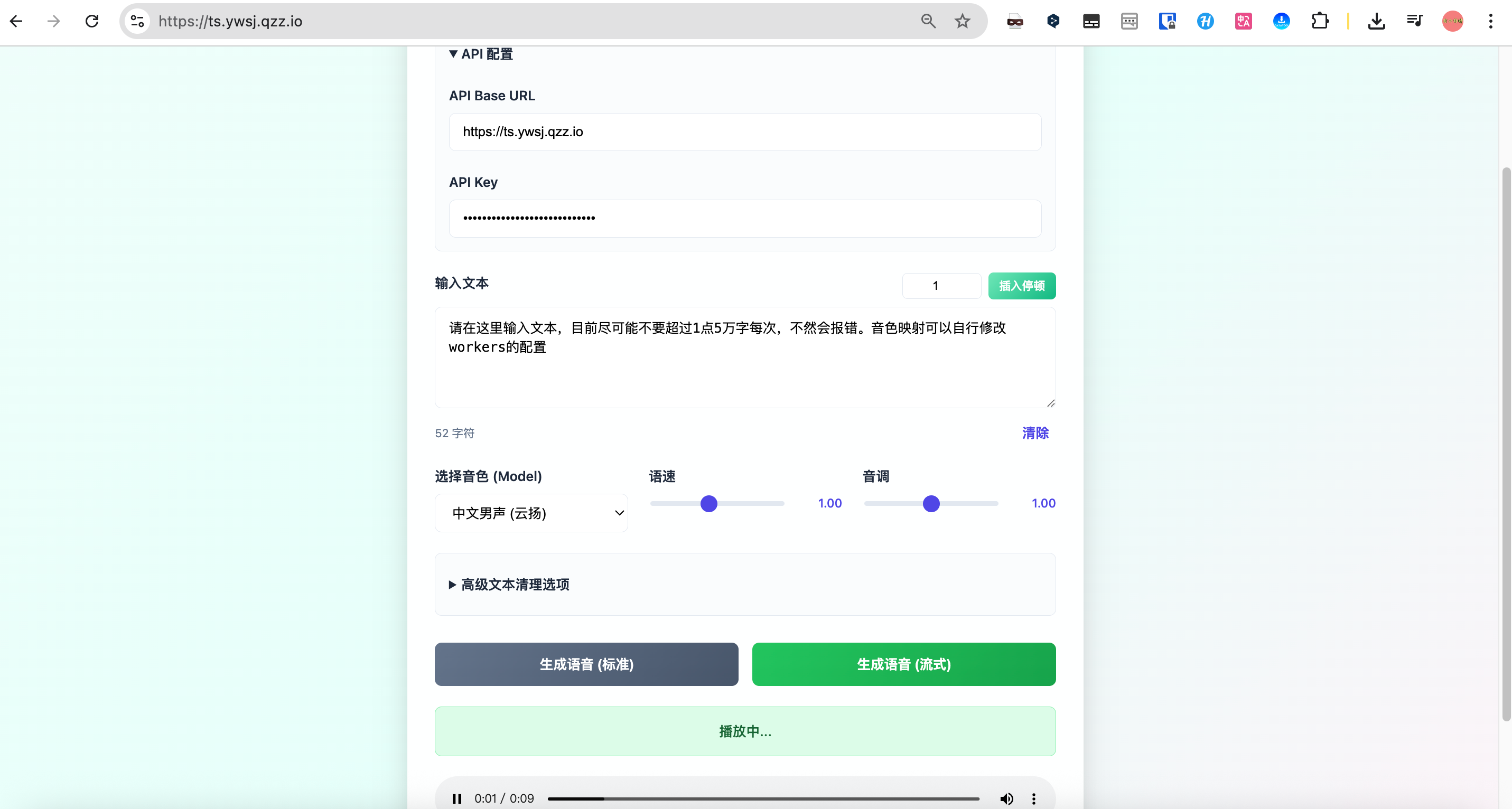This screenshot has height=809, width=1512.
Task: Click the zoom magnifier icon in address bar
Action: 928,22
